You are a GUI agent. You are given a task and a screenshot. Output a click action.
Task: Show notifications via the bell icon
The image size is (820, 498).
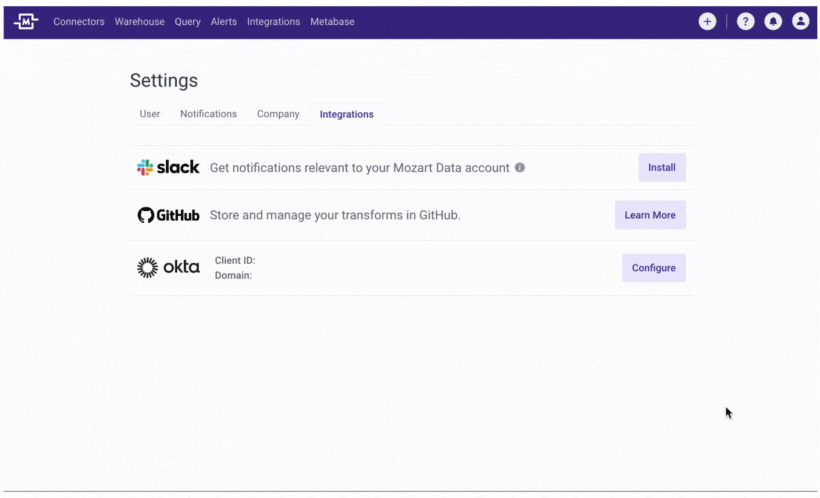click(x=773, y=21)
